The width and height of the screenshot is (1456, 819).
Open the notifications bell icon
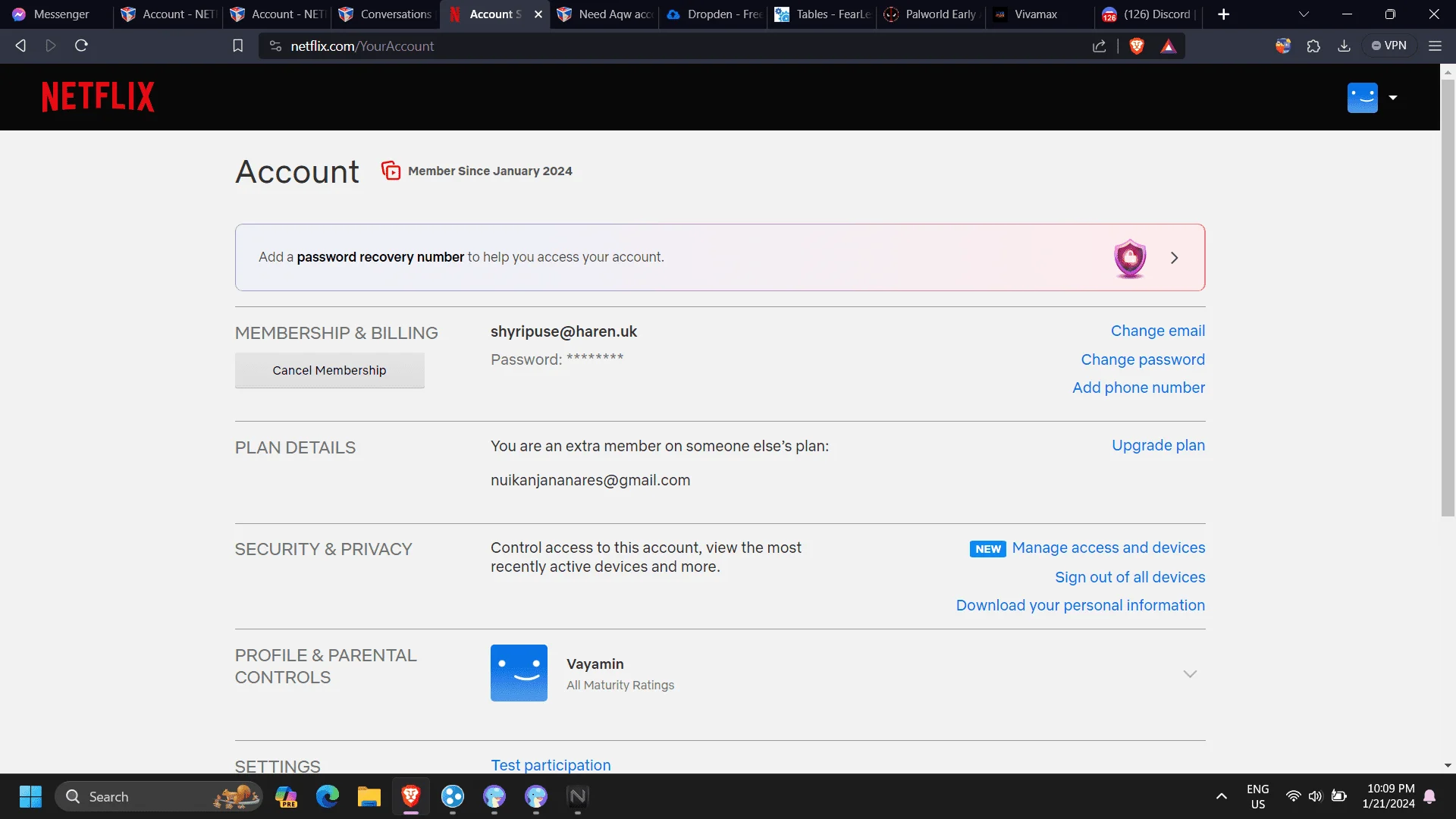pos(1429,796)
